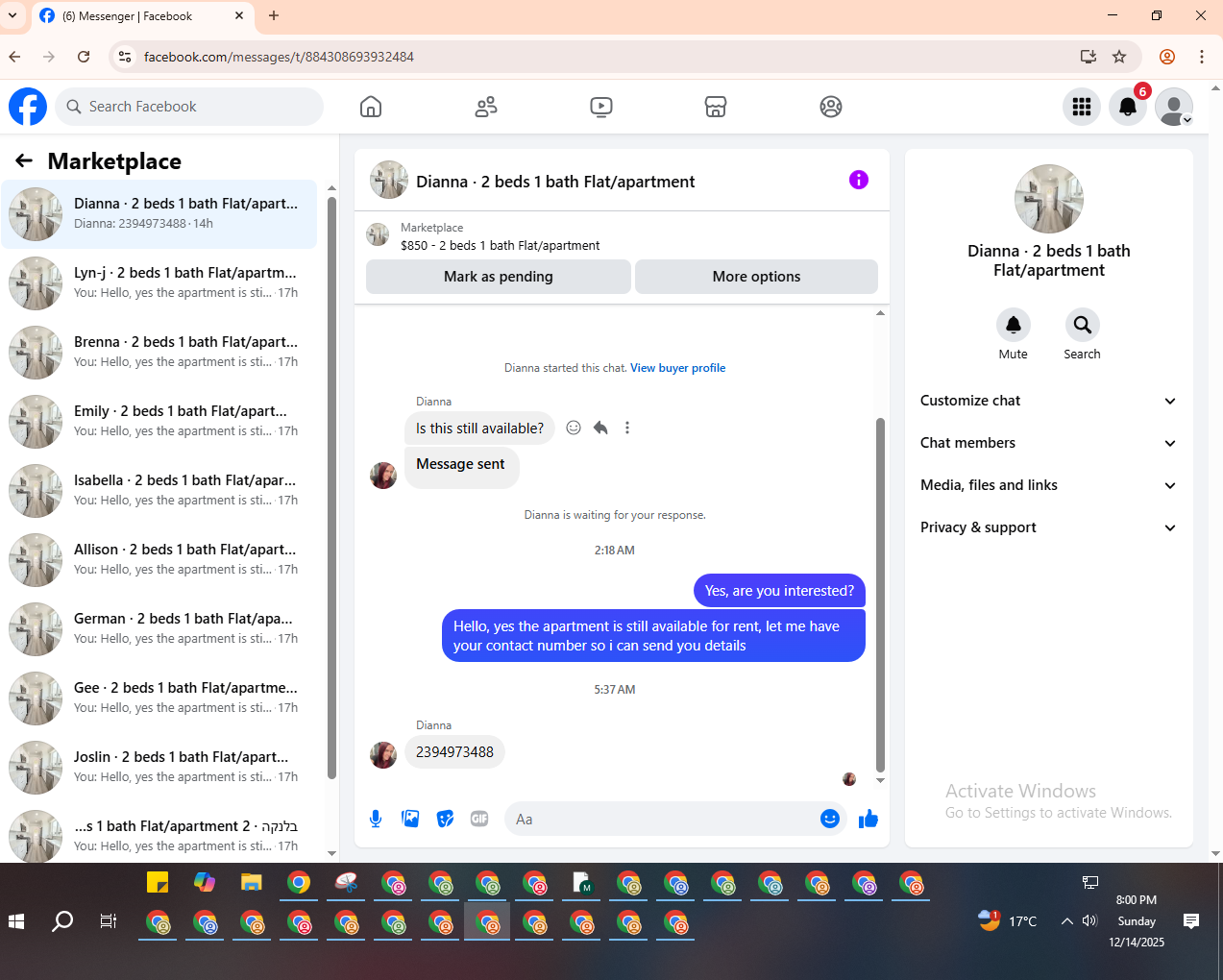
Task: Open emoji picker in message box
Action: pyautogui.click(x=830, y=819)
